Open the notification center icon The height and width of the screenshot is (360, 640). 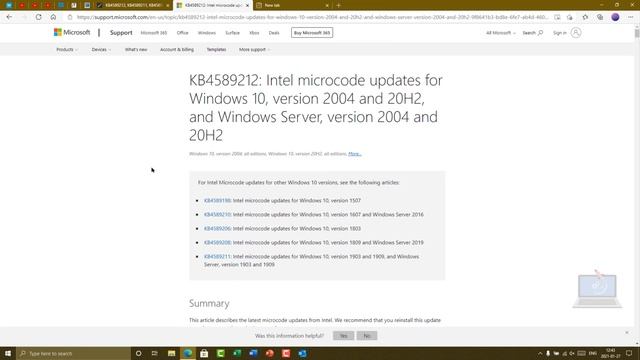tap(629, 353)
